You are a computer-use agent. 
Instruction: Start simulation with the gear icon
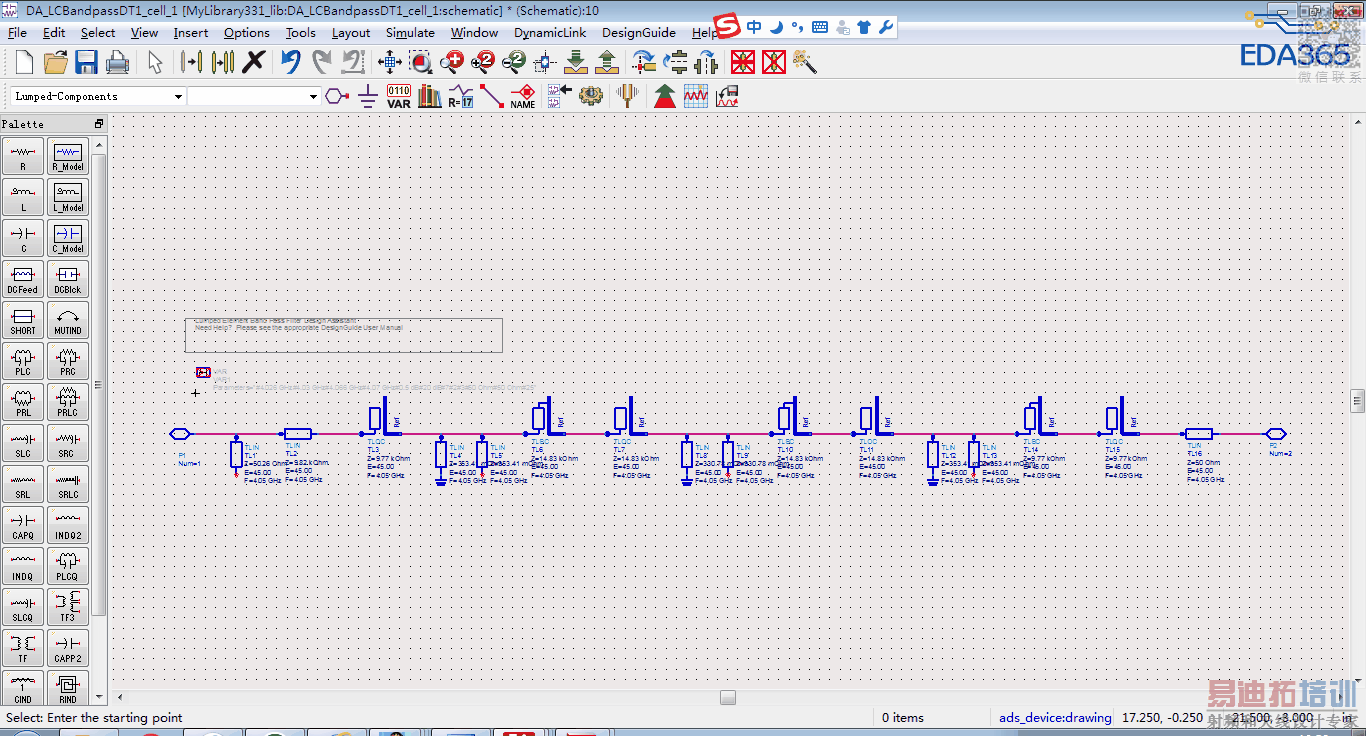pos(591,96)
